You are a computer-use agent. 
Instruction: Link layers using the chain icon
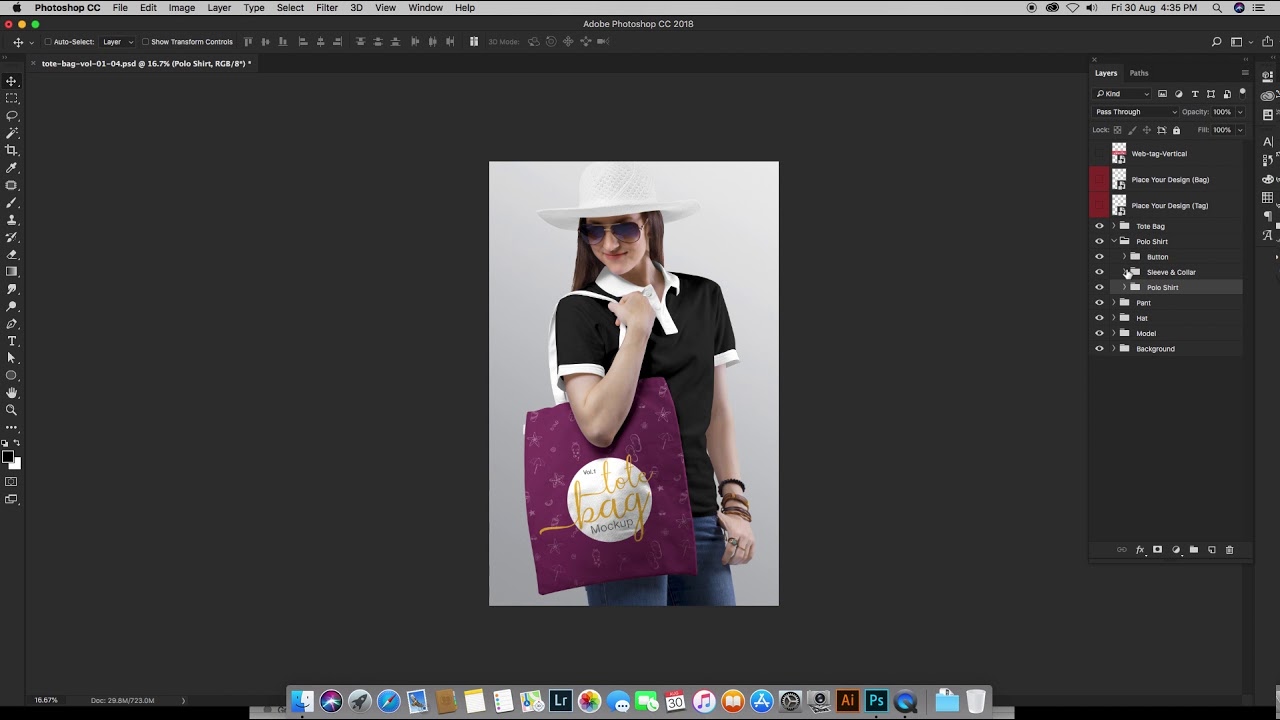click(x=1122, y=550)
